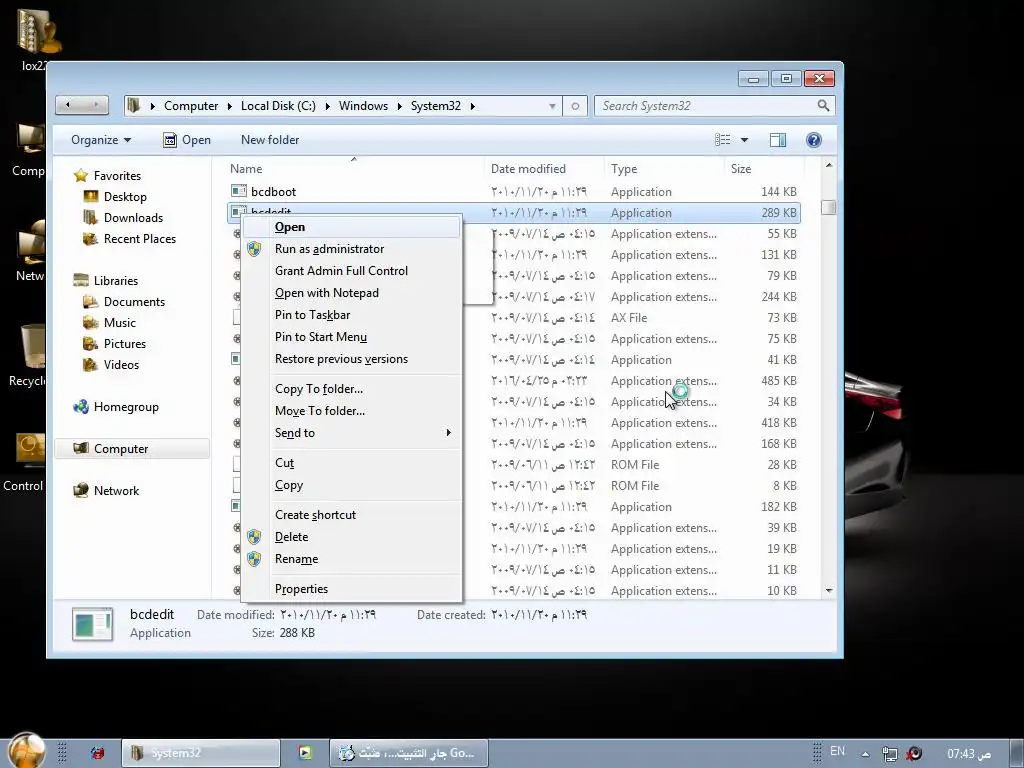The image size is (1024, 768).
Task: Select Pin to Taskbar
Action: (x=352, y=315)
